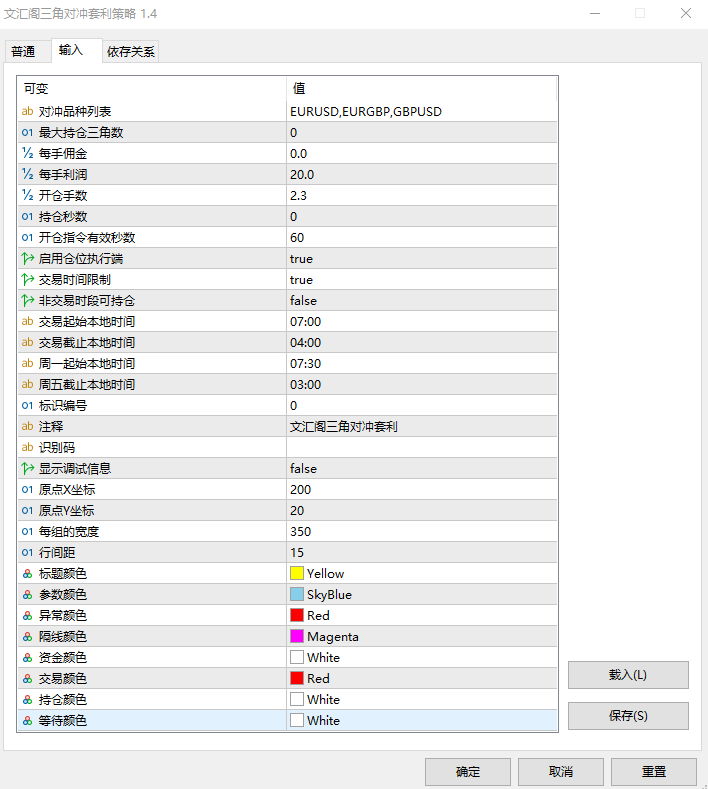Switch to the 普通 tab
The image size is (708, 789).
(x=24, y=52)
